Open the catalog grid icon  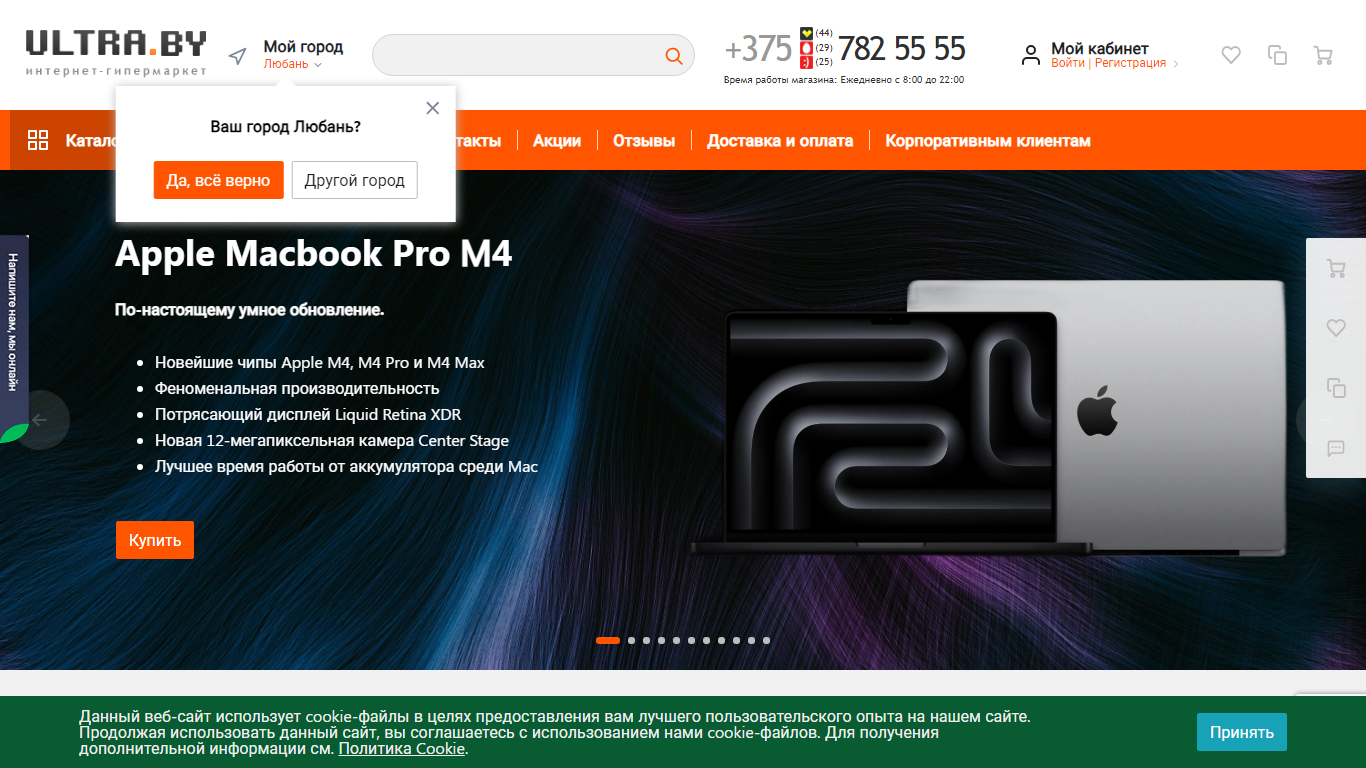(38, 140)
